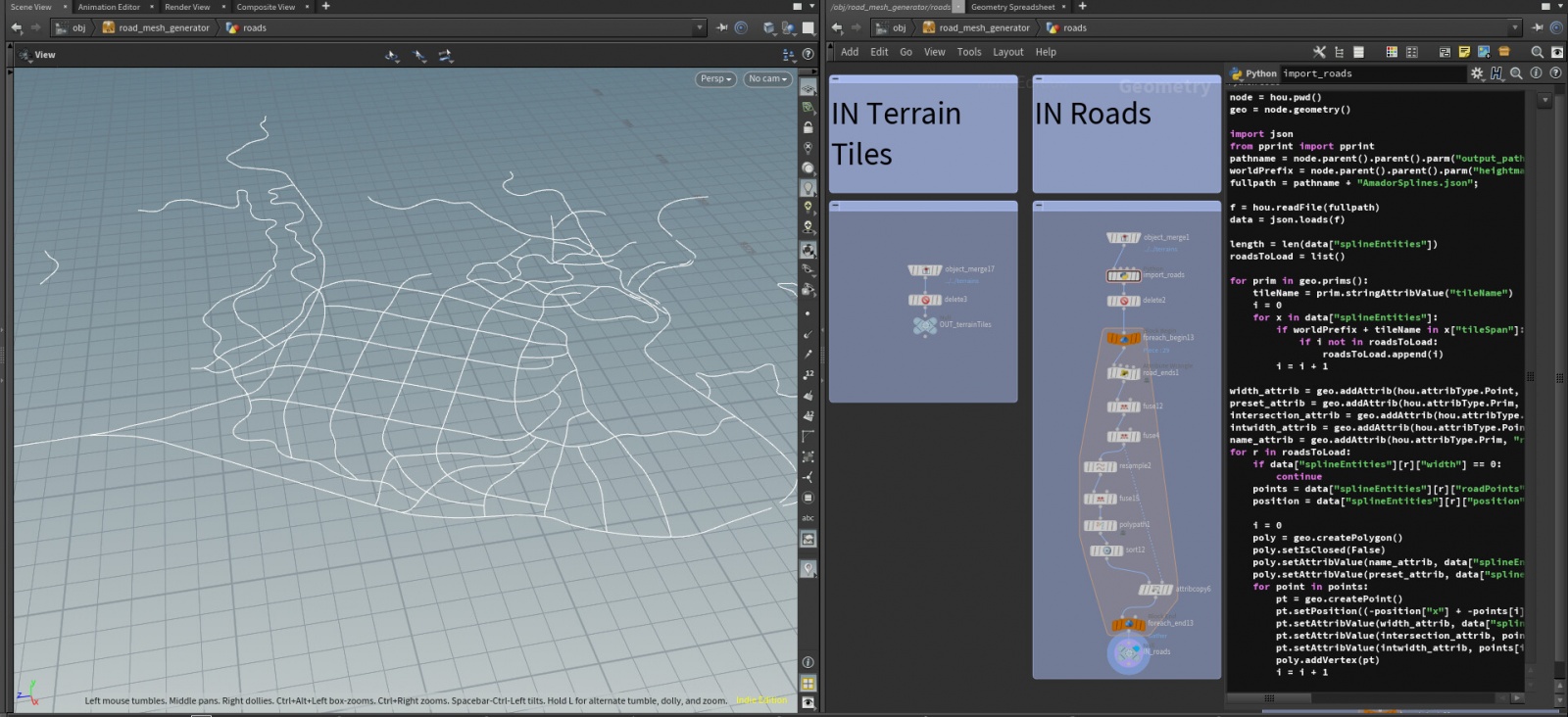Go back in the scene view path history
The image size is (1568, 717).
click(16, 27)
